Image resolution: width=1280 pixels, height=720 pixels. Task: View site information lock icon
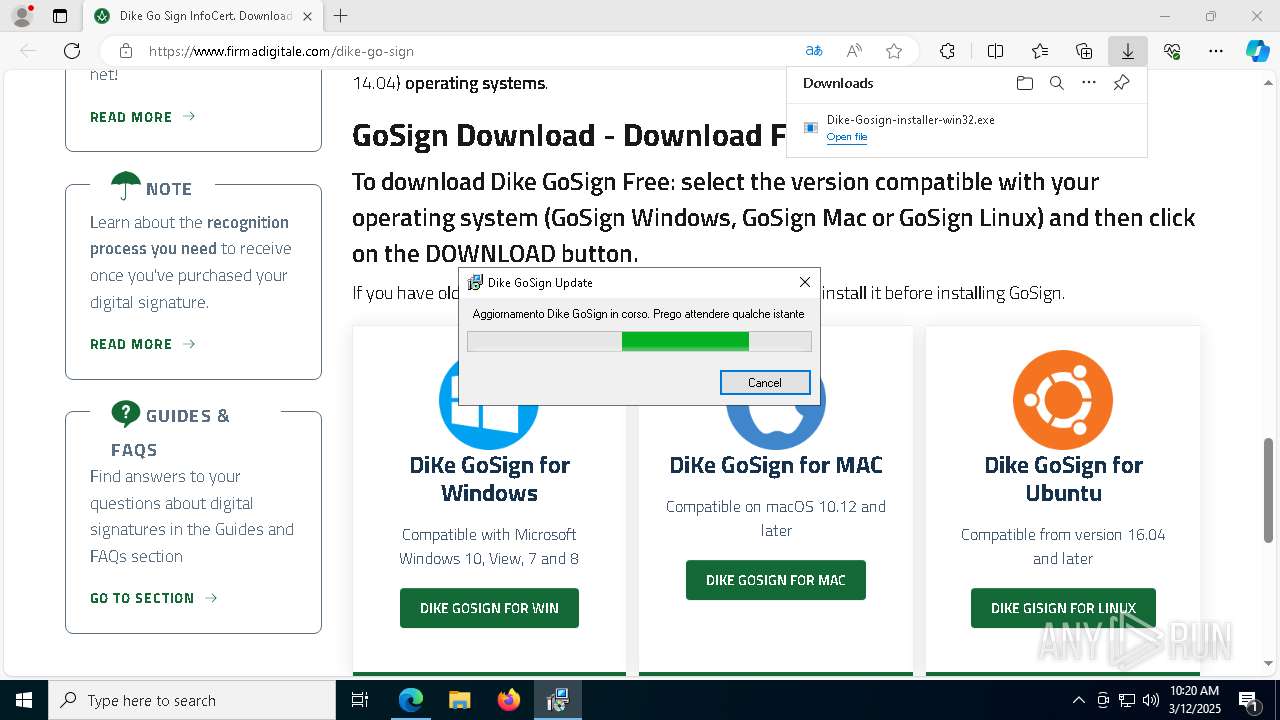point(125,51)
